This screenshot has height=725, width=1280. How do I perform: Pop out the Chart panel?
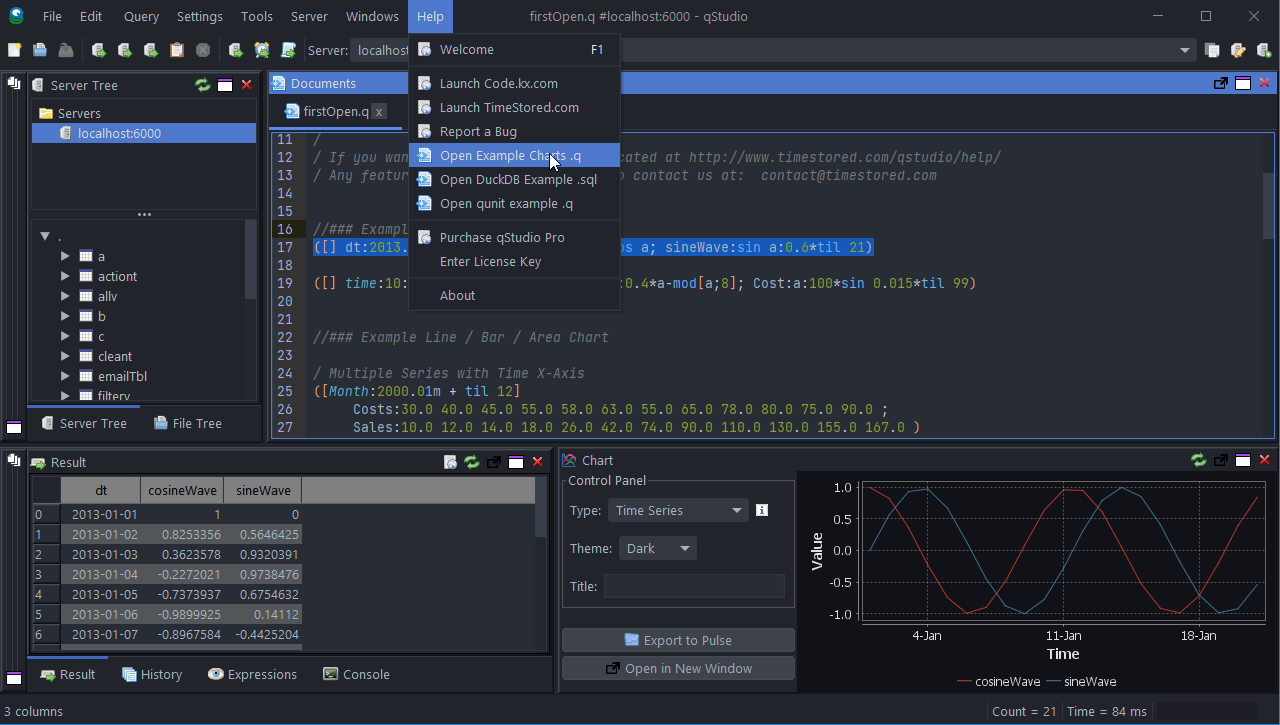point(1221,460)
